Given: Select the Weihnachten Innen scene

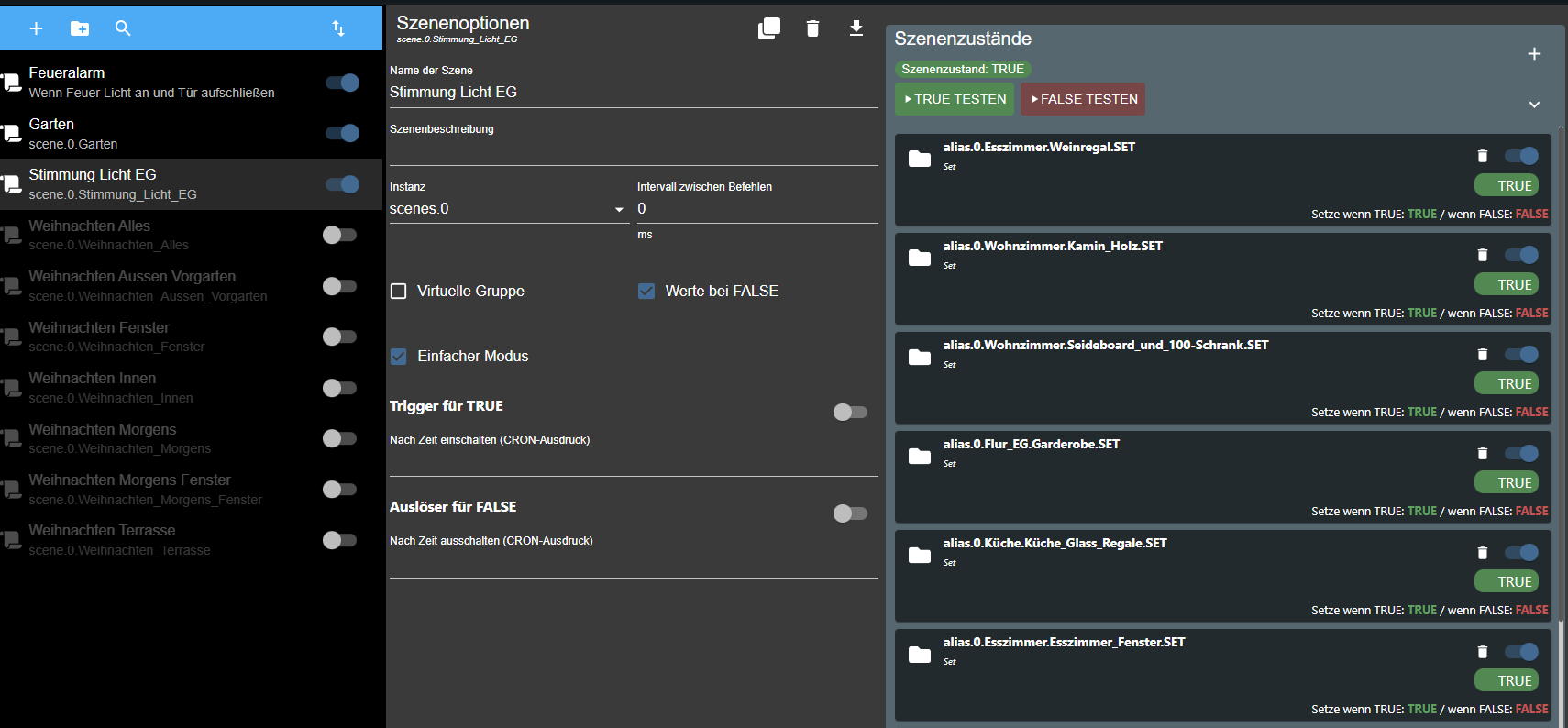Looking at the screenshot, I should pos(191,388).
